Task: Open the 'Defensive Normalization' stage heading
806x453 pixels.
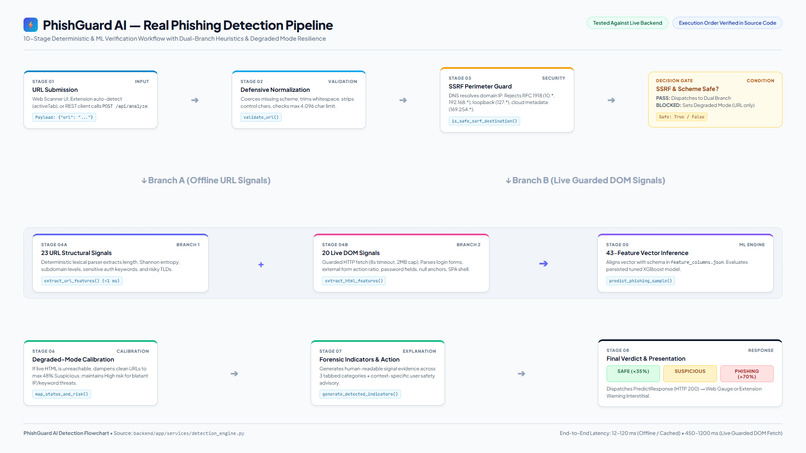Action: click(x=275, y=89)
